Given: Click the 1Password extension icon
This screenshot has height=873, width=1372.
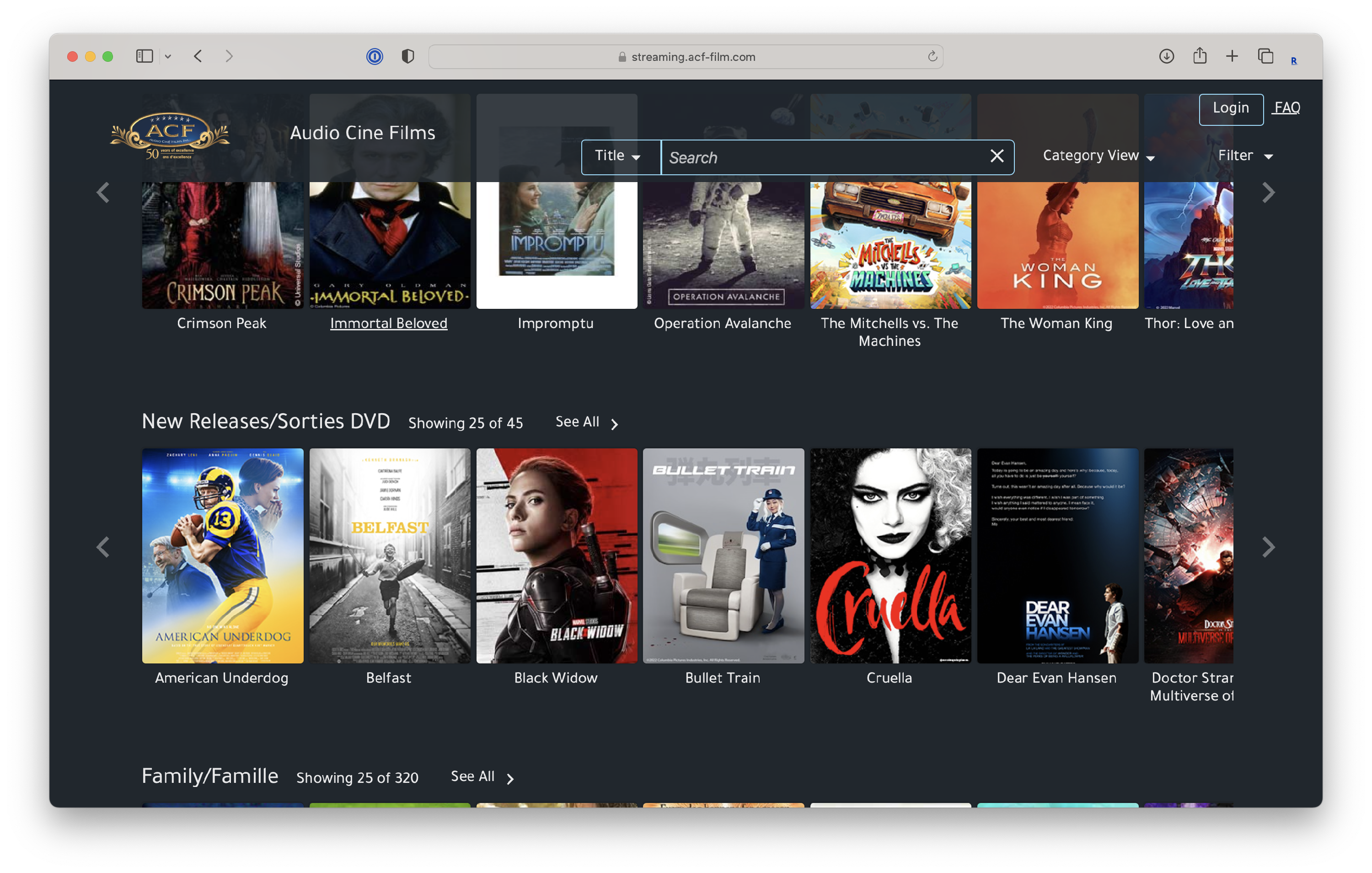Looking at the screenshot, I should coord(375,56).
